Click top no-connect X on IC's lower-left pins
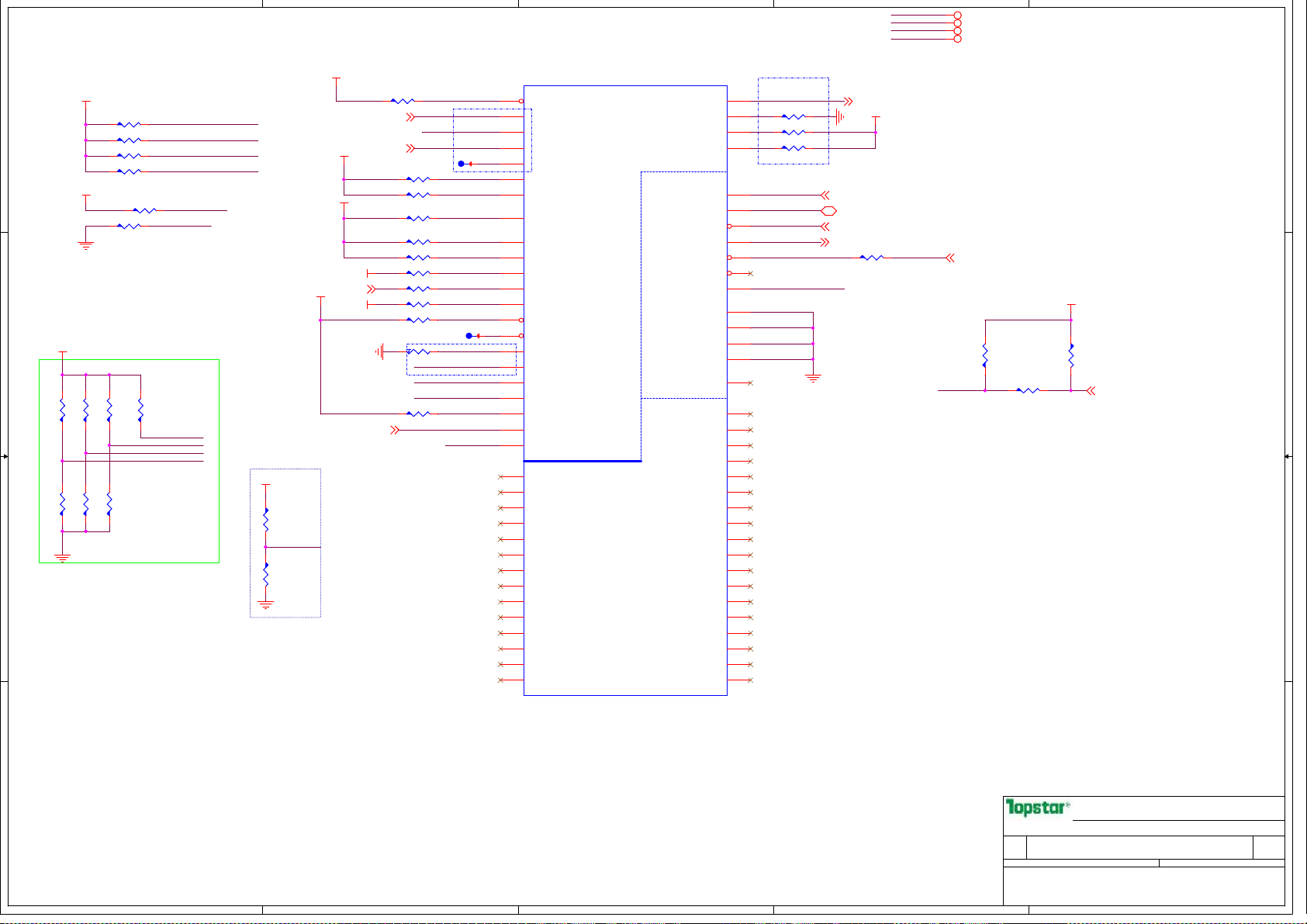This screenshot has width=1307, height=924. 500,476
